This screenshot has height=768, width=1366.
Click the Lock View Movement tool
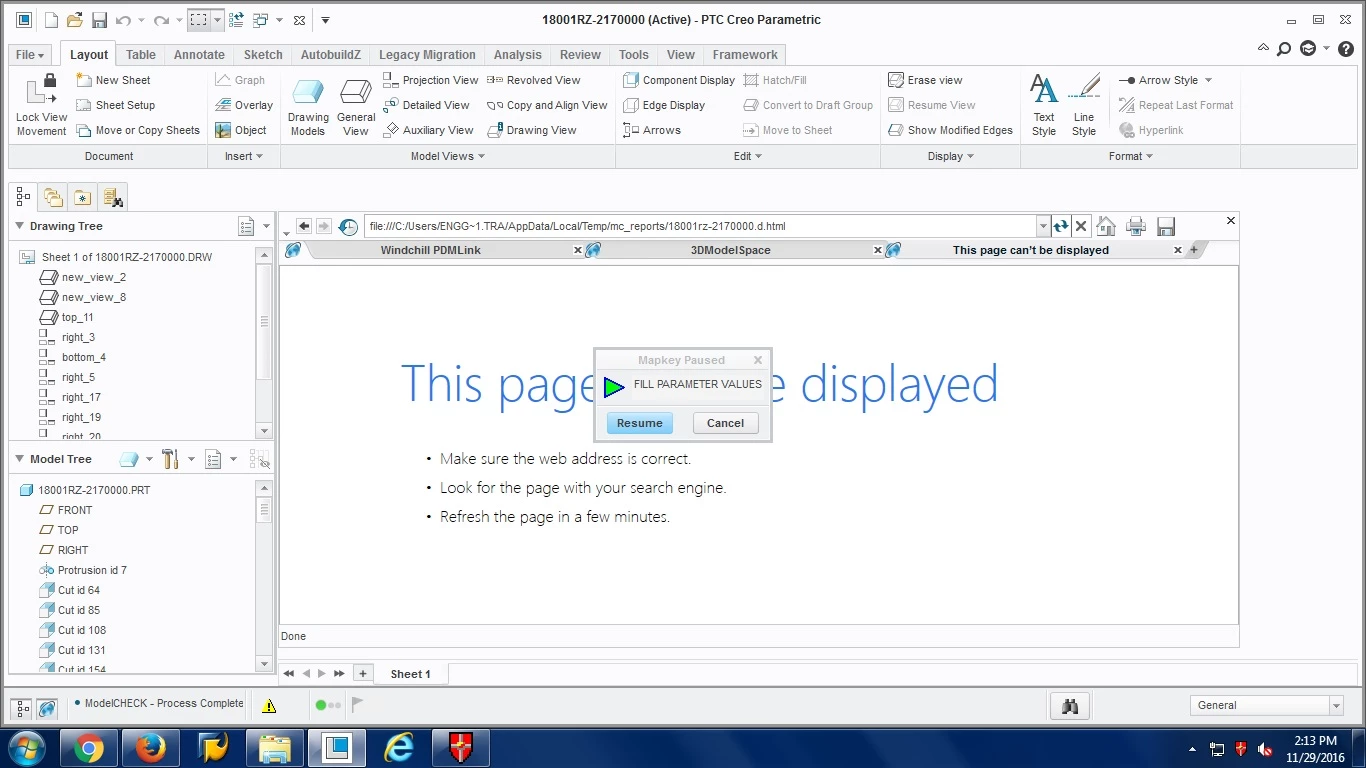41,105
